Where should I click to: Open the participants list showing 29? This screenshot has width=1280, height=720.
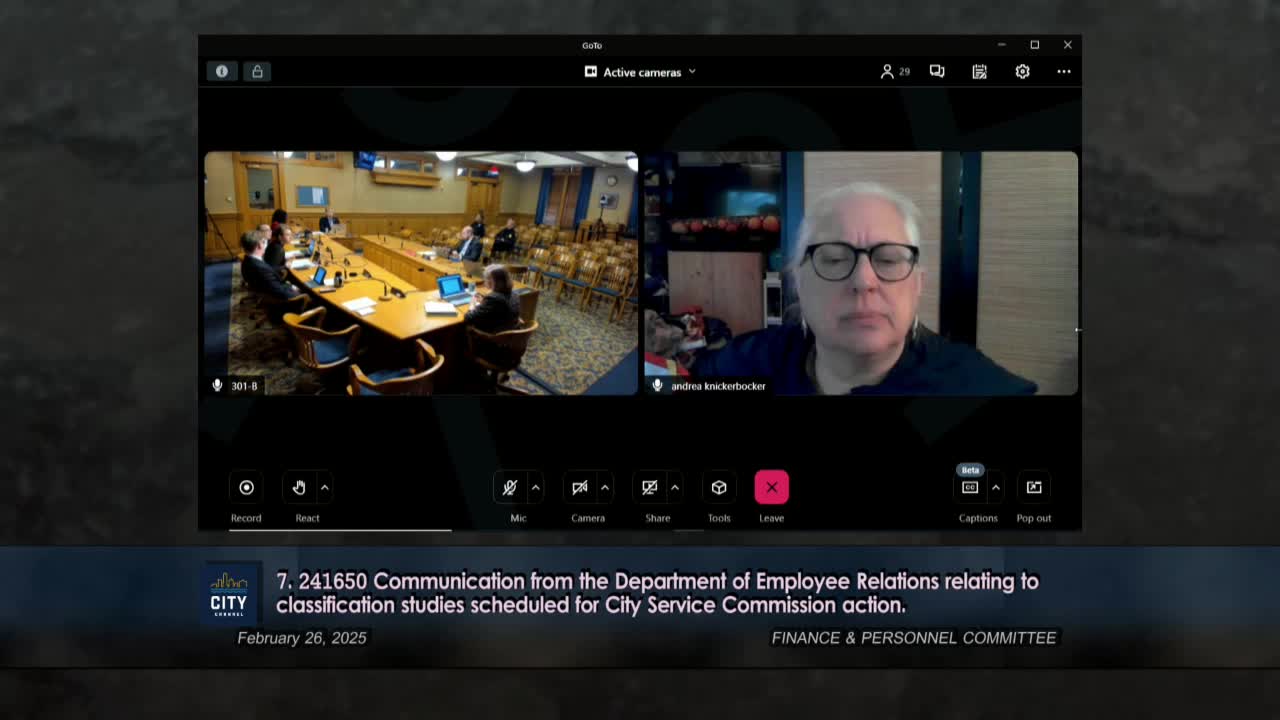tap(894, 72)
